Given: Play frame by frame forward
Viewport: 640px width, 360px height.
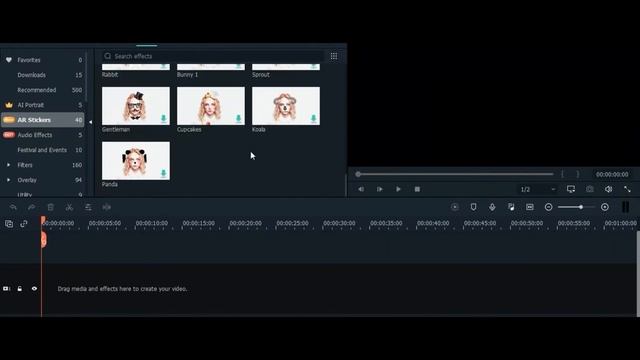Looking at the screenshot, I should (380, 189).
